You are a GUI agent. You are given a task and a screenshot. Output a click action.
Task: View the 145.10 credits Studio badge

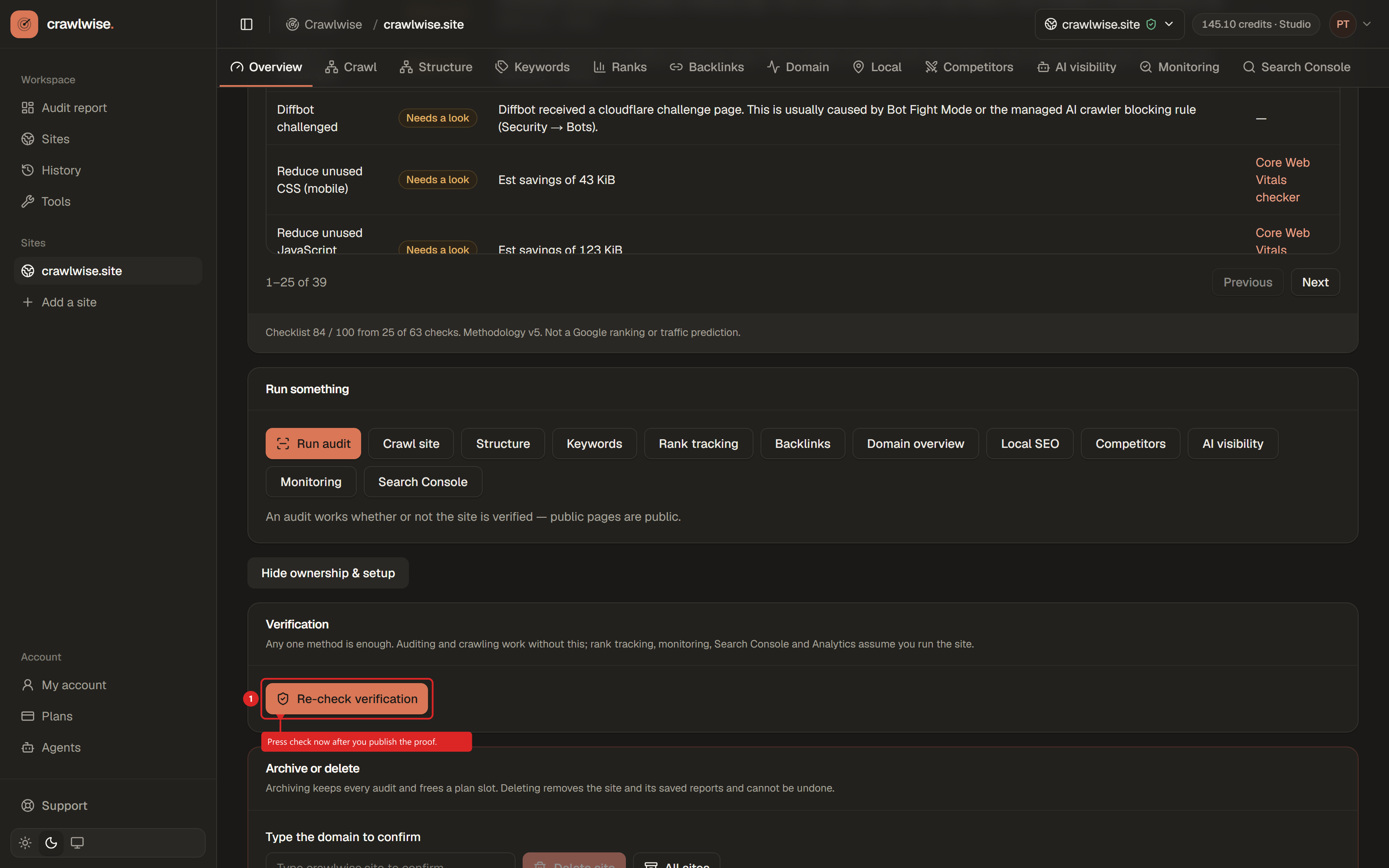pyautogui.click(x=1256, y=24)
